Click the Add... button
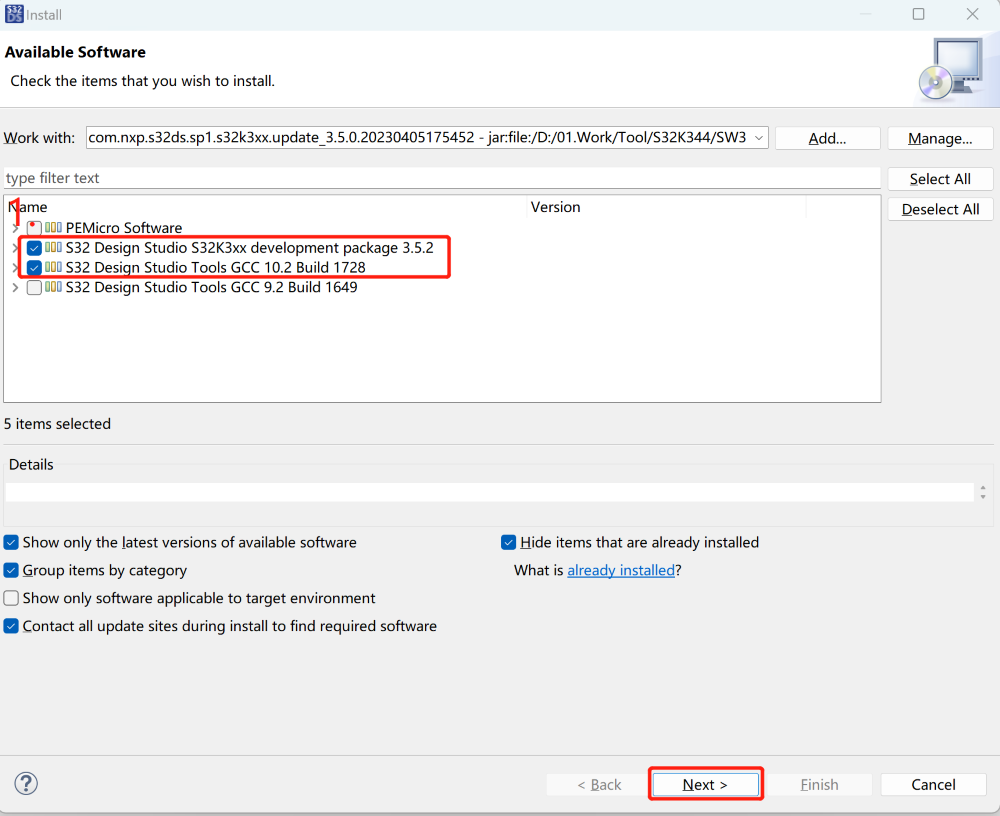This screenshot has height=816, width=1000. [827, 138]
